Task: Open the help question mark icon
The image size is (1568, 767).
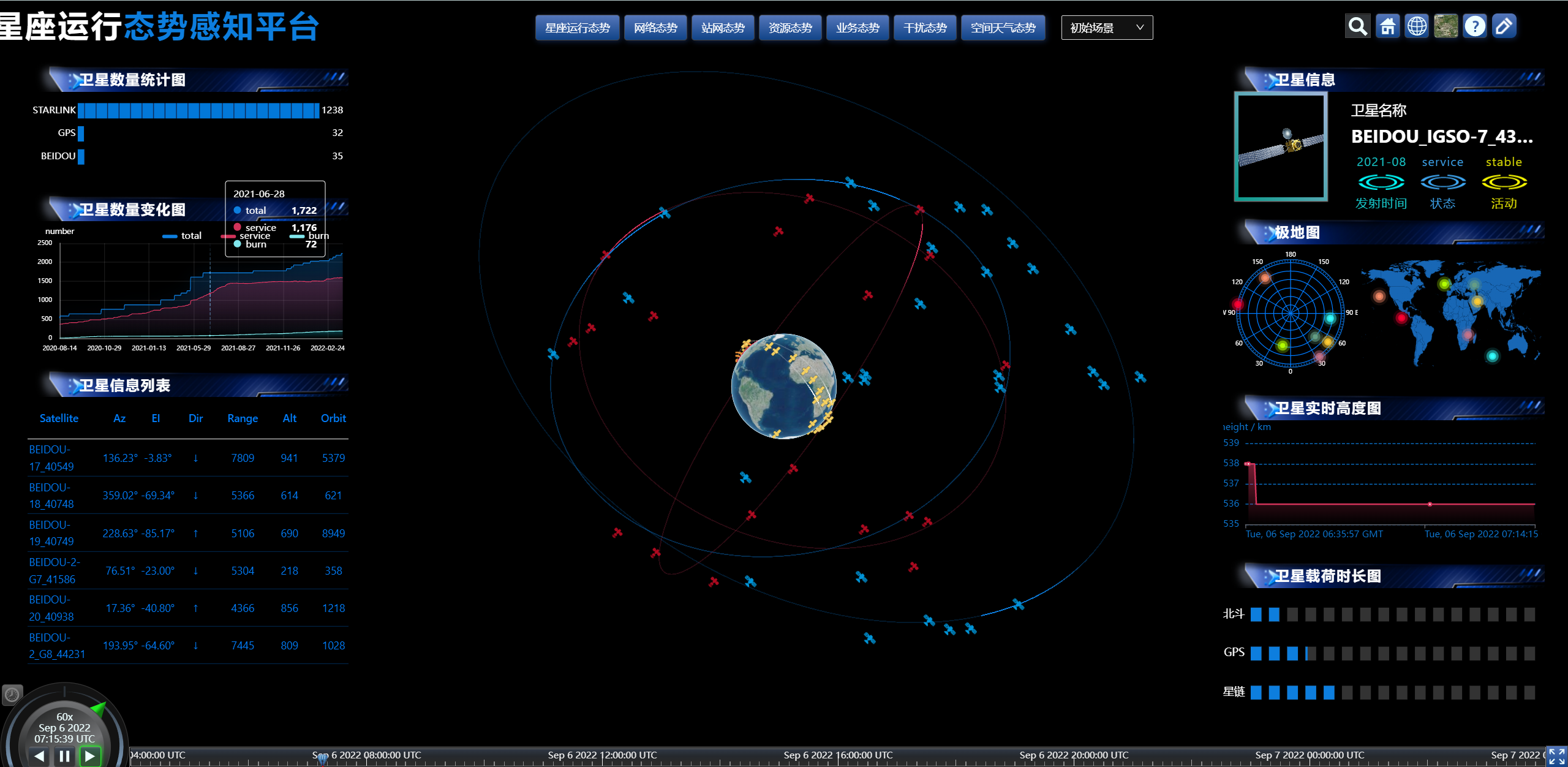Action: coord(1475,27)
